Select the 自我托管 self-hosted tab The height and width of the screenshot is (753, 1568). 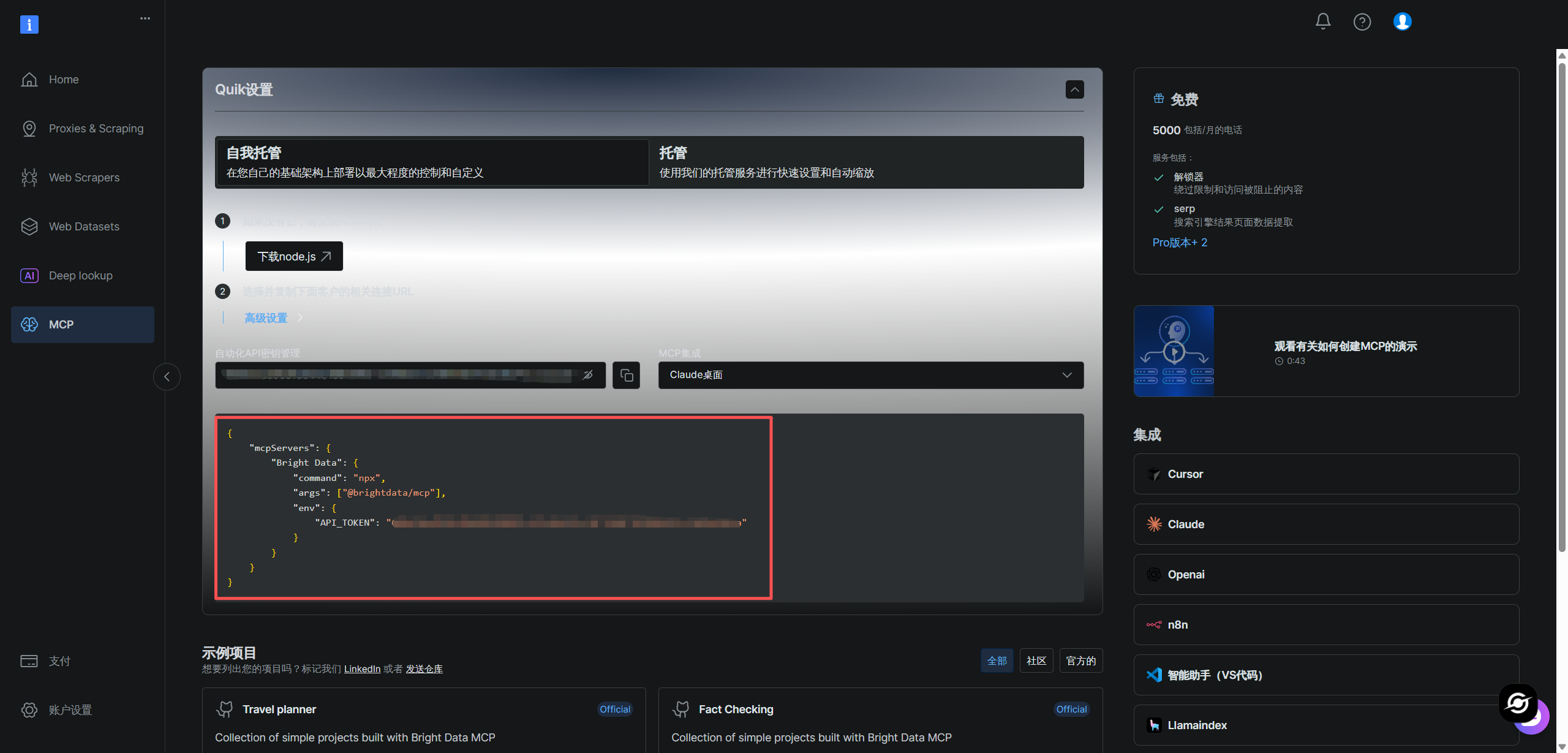[x=432, y=162]
